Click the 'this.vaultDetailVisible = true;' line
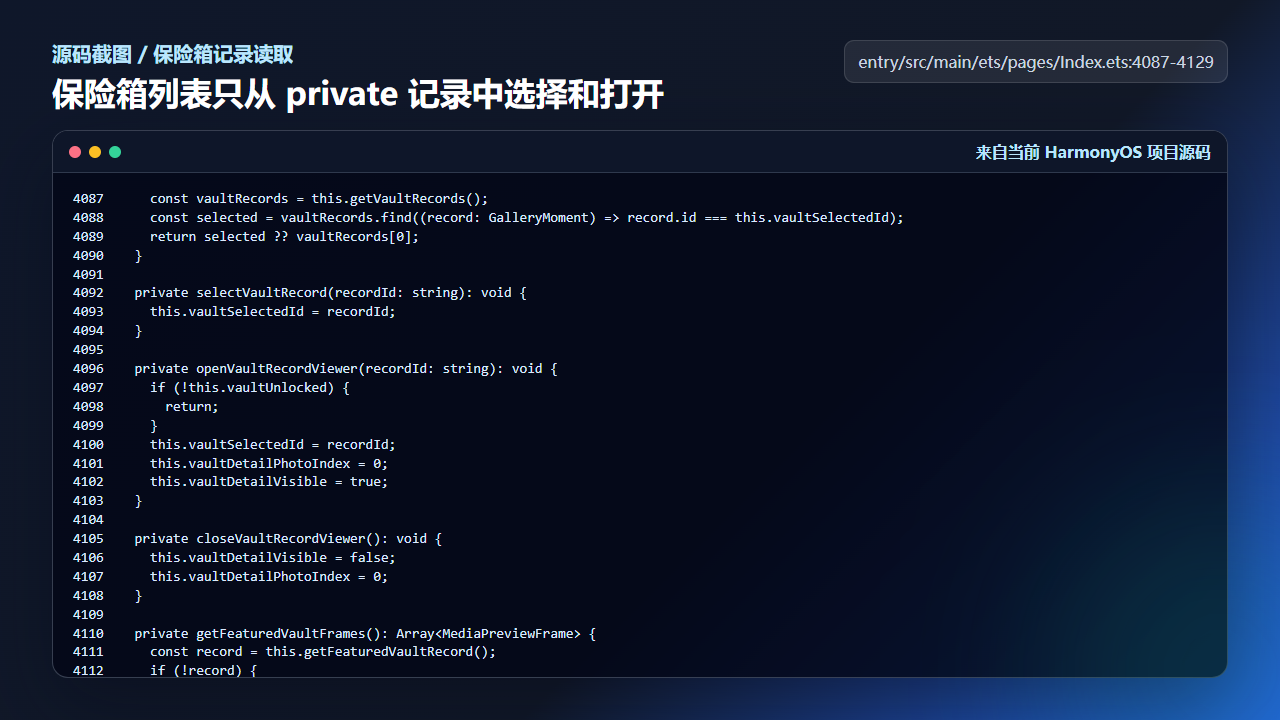 (269, 482)
